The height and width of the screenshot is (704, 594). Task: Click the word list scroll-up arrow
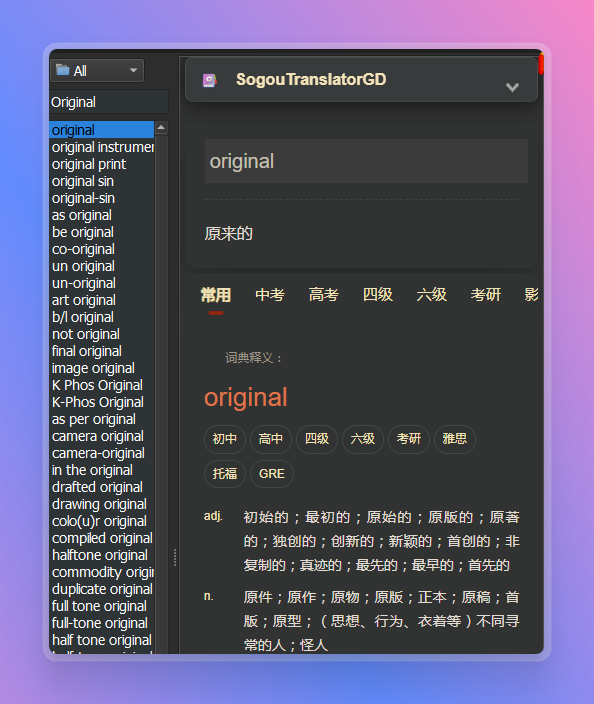161,128
